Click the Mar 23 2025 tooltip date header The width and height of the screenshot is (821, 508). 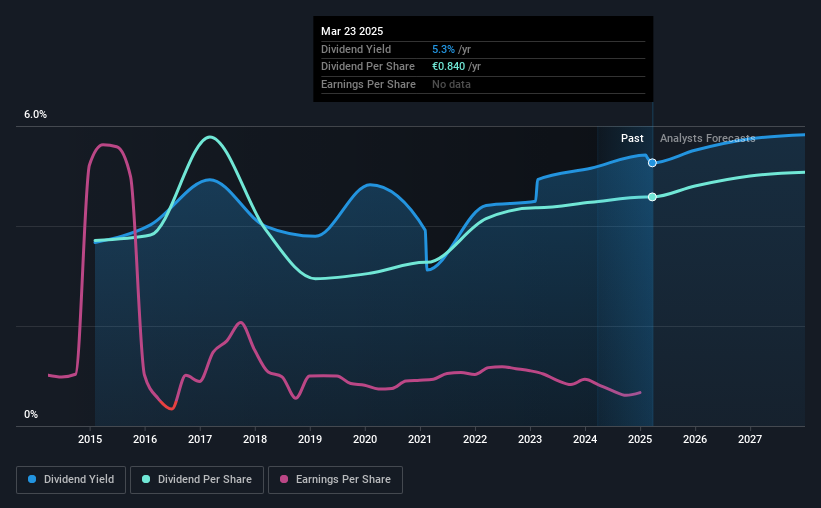(352, 31)
